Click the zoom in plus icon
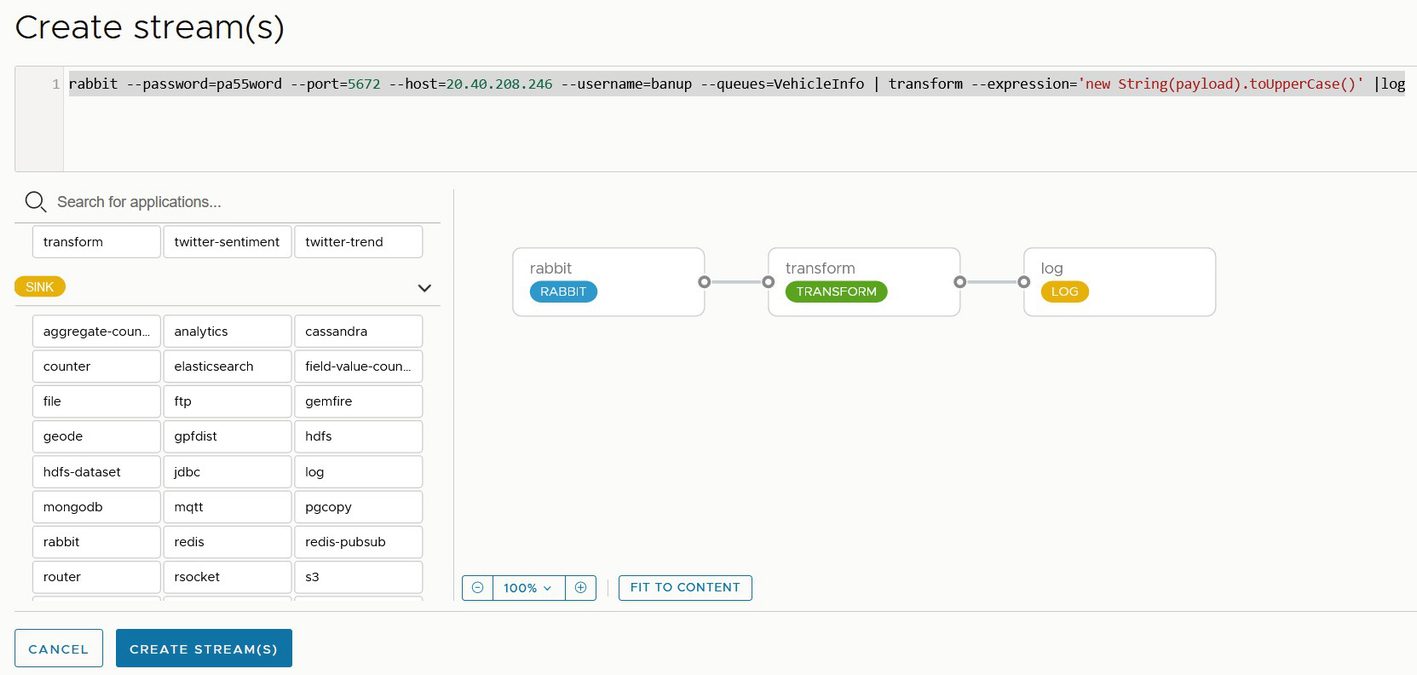 point(581,588)
